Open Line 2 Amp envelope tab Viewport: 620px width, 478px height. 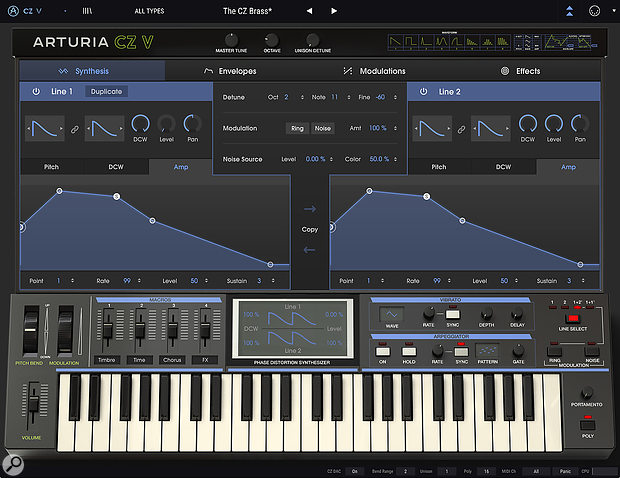click(568, 167)
